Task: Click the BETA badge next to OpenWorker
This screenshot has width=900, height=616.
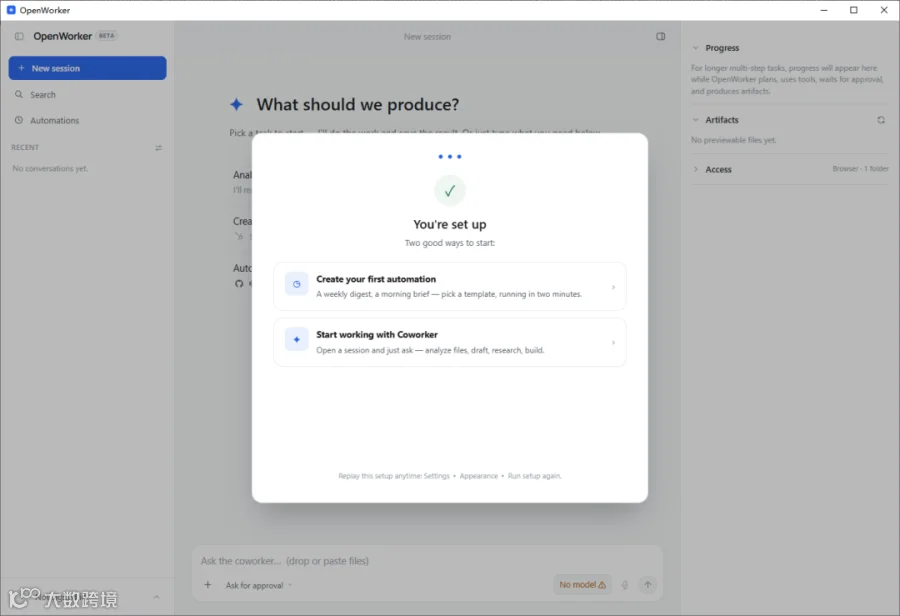Action: coord(106,36)
